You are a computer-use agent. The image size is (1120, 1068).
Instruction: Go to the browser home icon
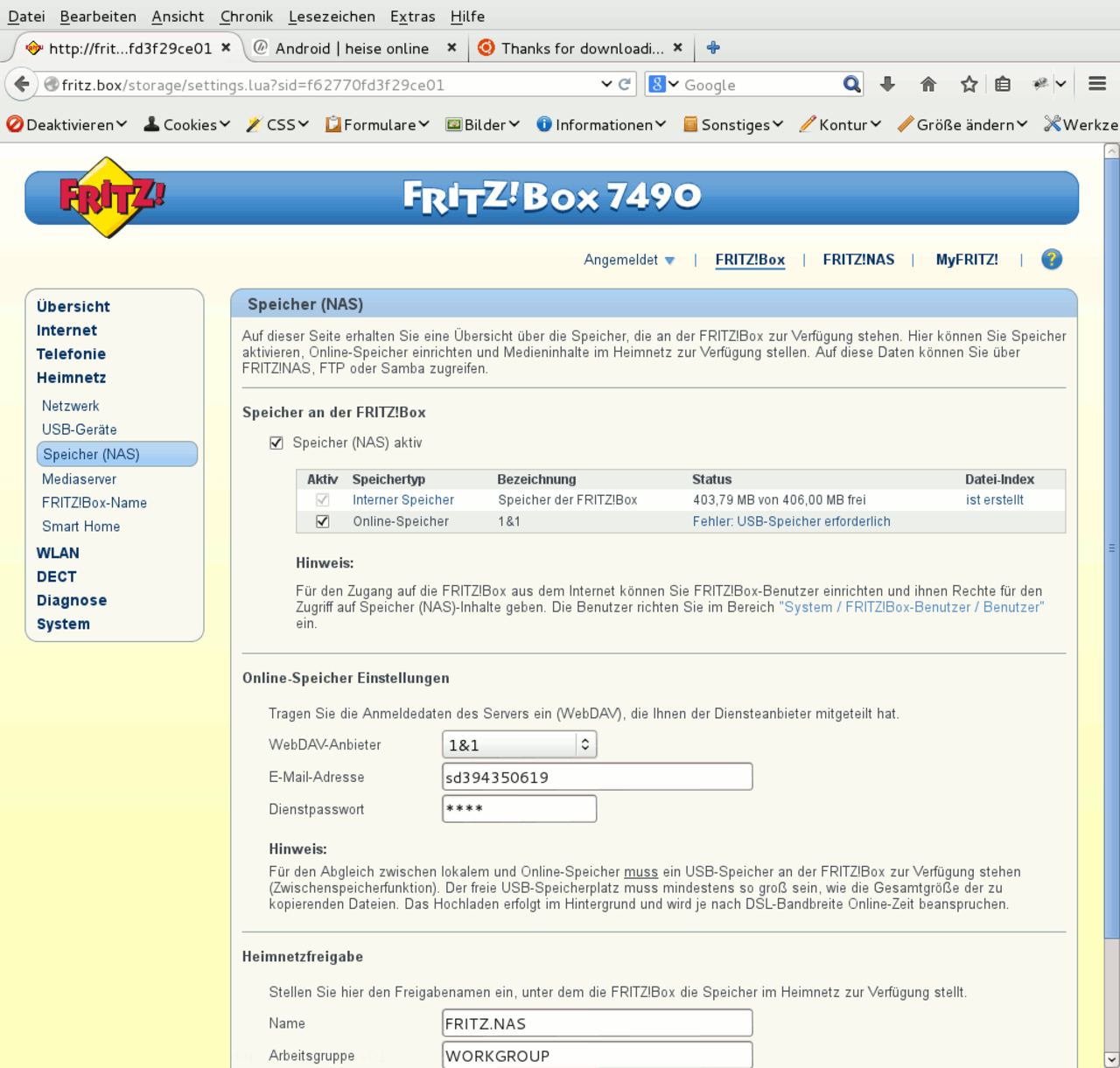[x=928, y=84]
